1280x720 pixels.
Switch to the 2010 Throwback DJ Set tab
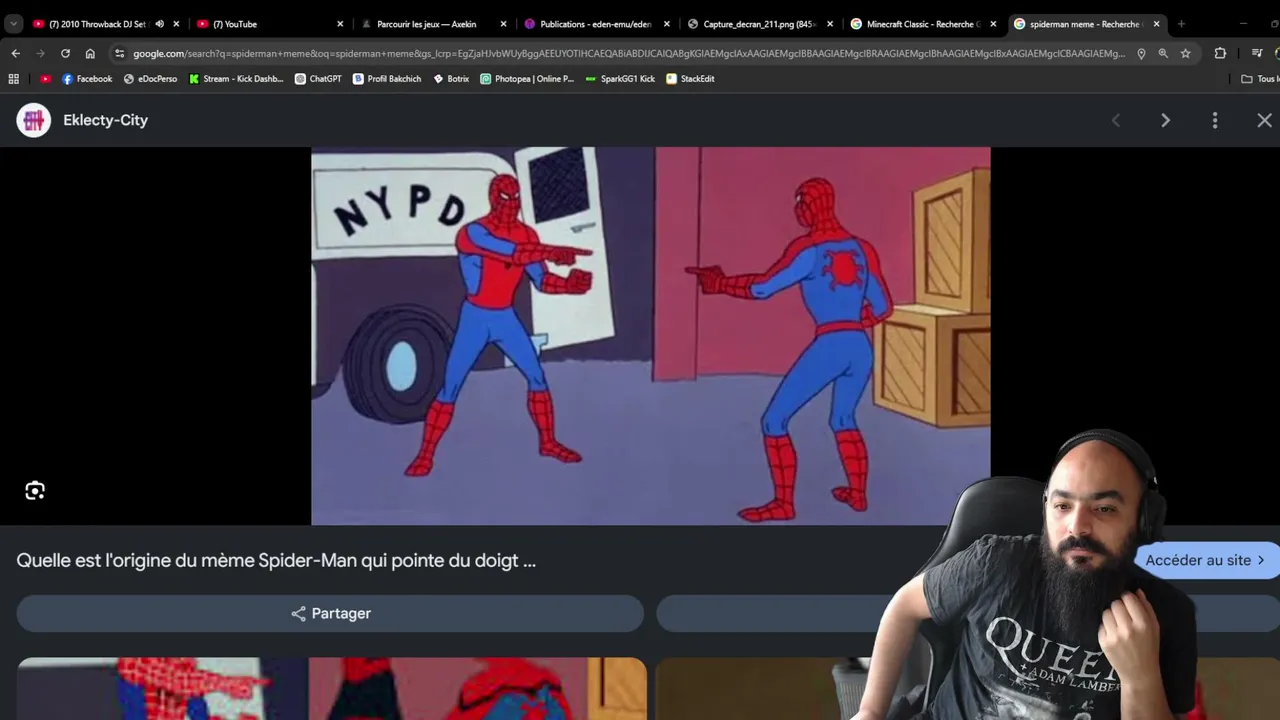97,24
